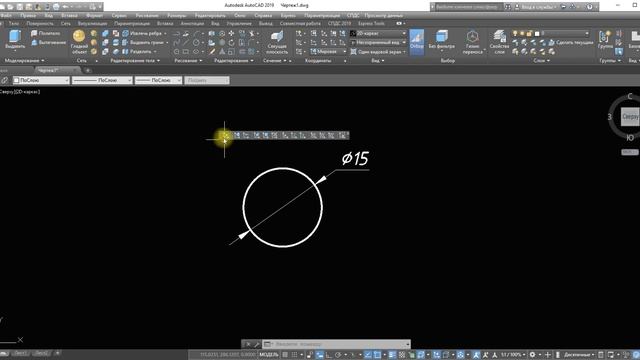Image resolution: width=640 pixels, height=360 pixels.
Task: Select the Rotate tool in Редактирование
Action: click(231, 42)
